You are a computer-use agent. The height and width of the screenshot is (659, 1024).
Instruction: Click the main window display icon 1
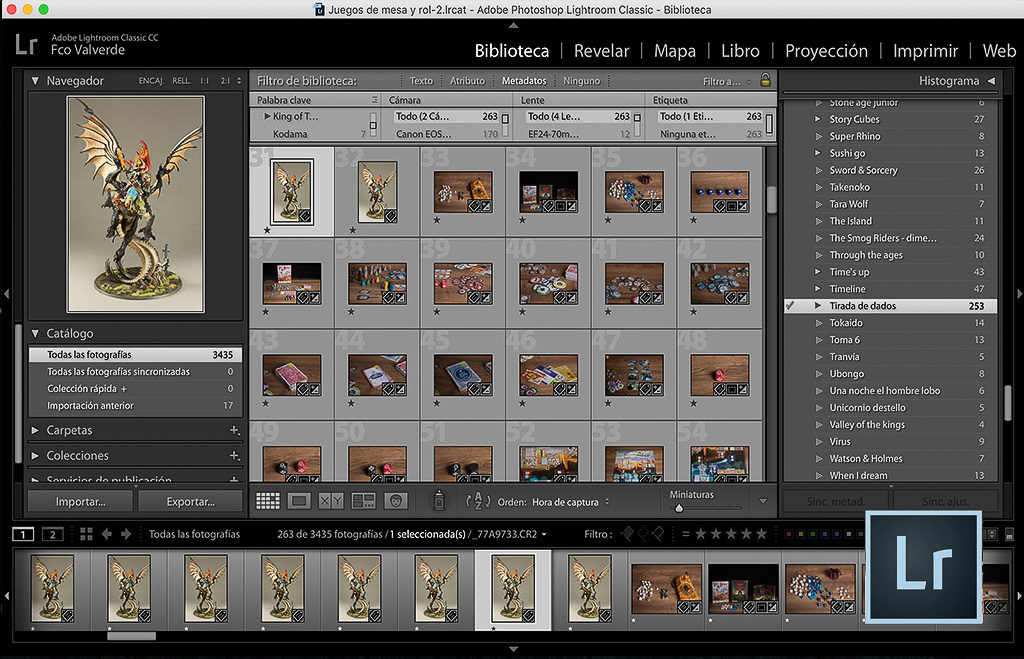click(23, 534)
